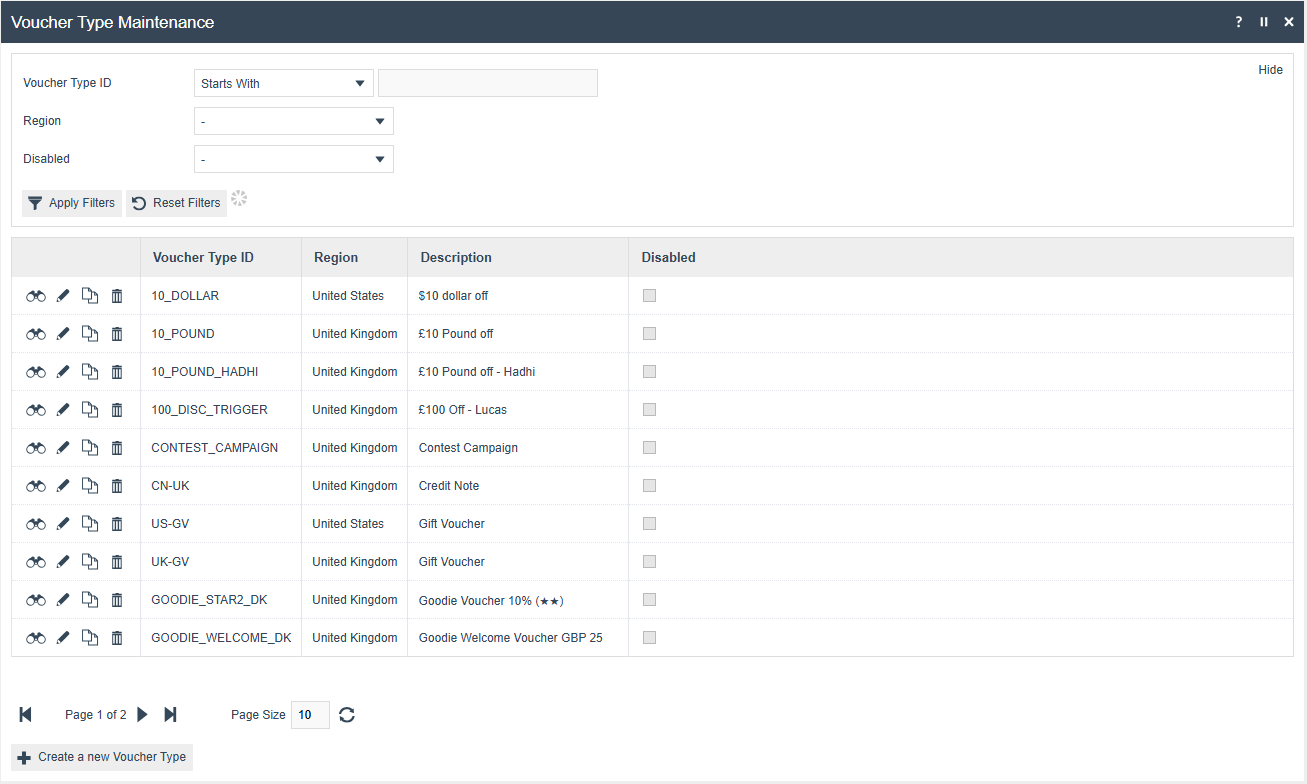This screenshot has height=784, width=1307.
Task: Open the Region filter dropdown
Action: pyautogui.click(x=294, y=121)
